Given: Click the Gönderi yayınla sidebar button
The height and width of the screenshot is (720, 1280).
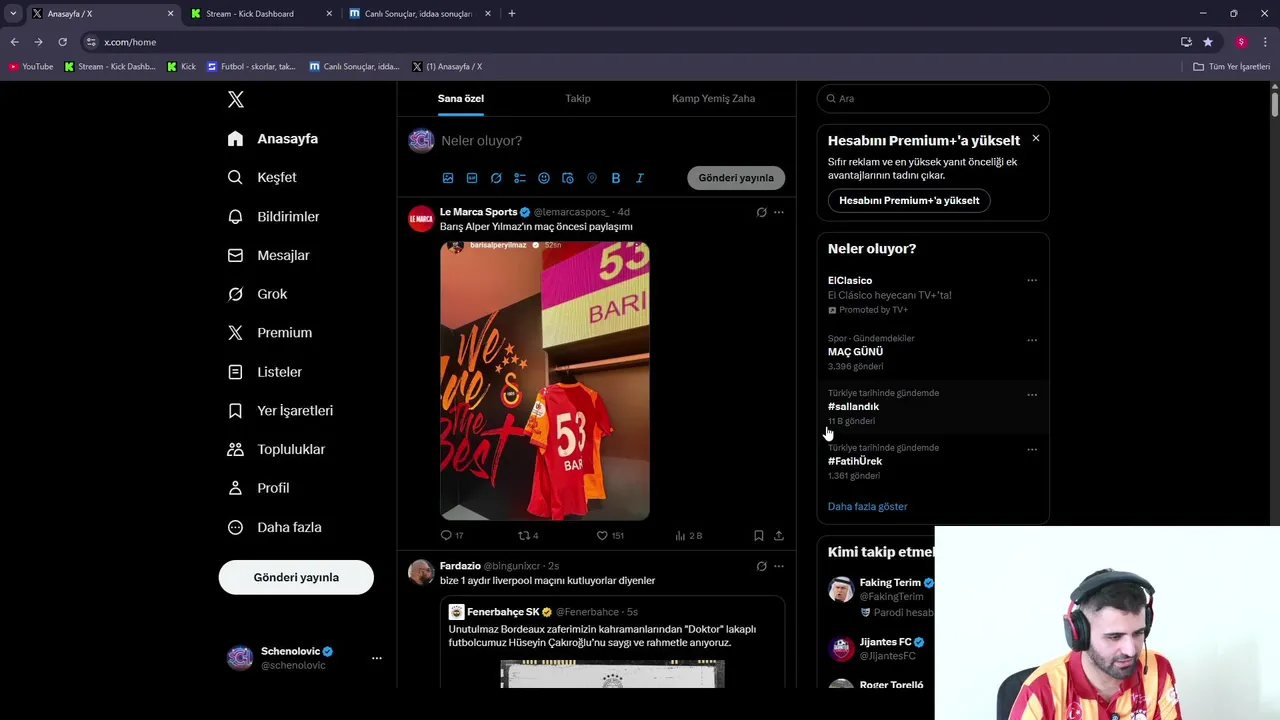Looking at the screenshot, I should click(296, 577).
